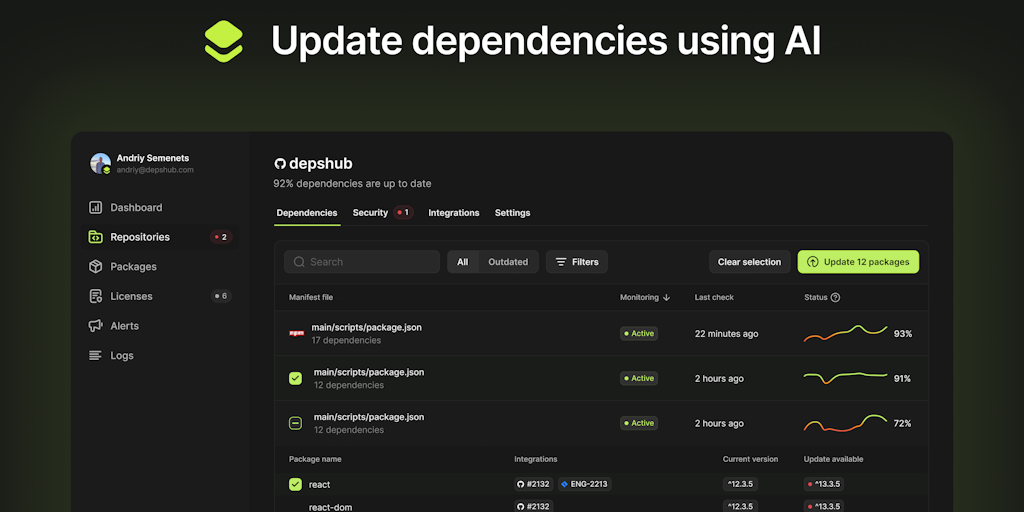Click the Licenses icon in sidebar
Image resolution: width=1024 pixels, height=512 pixels.
96,296
